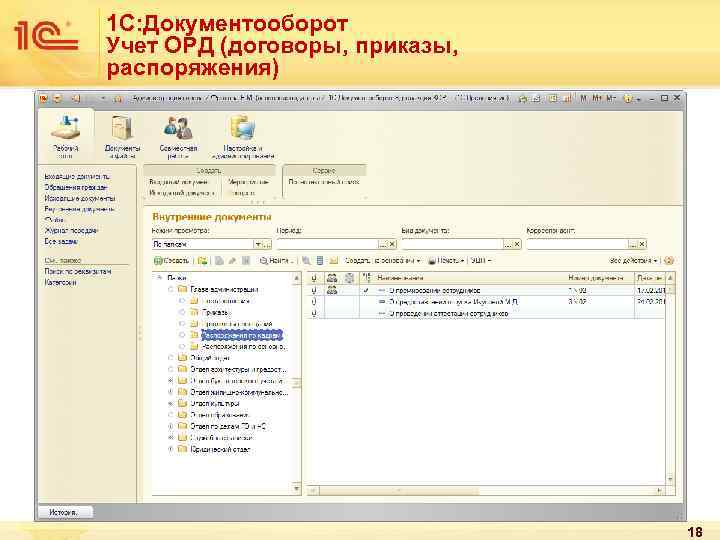Clear the Период field with X

click(x=393, y=244)
